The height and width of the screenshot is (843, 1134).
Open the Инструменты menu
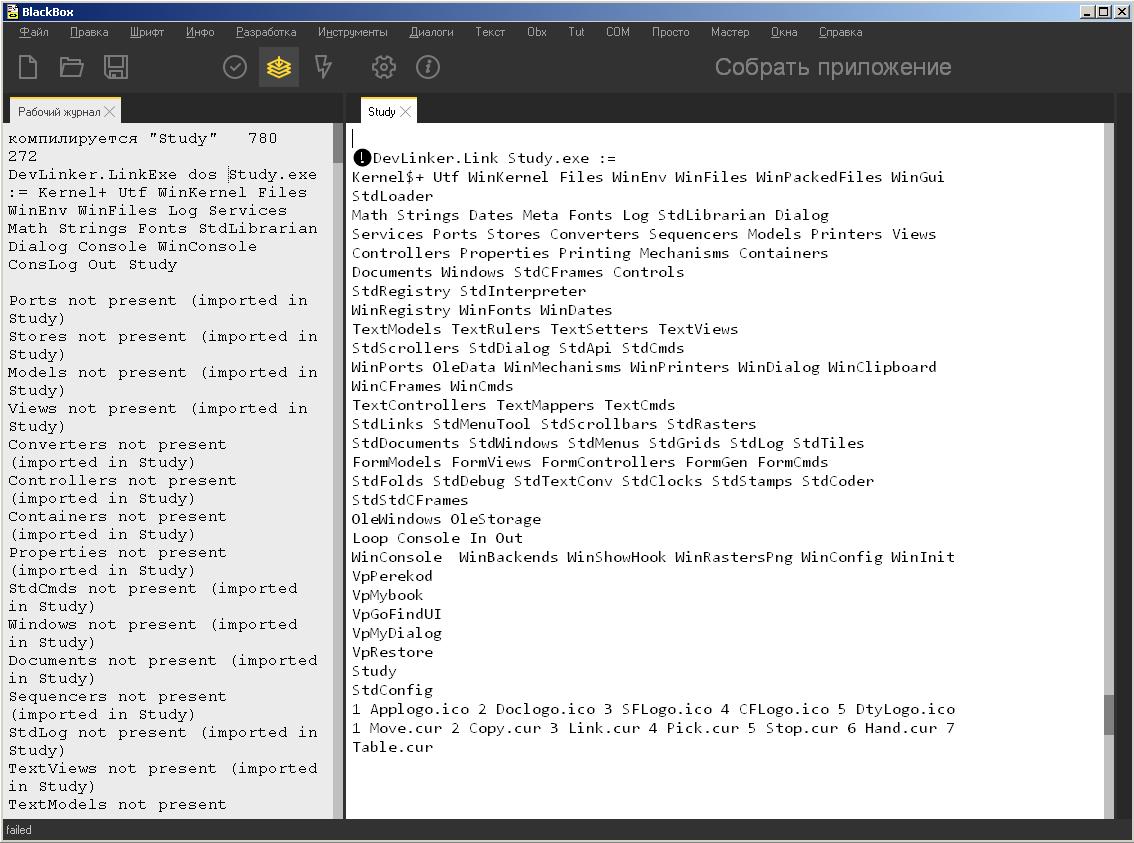(x=352, y=32)
